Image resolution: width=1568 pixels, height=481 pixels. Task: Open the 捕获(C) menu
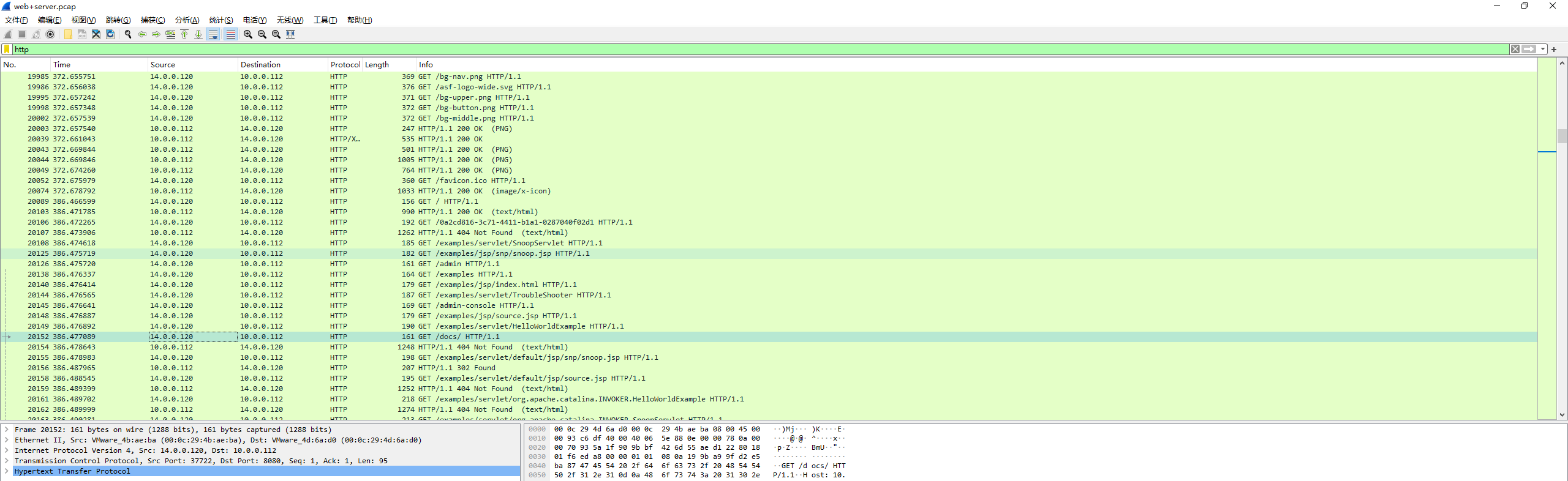pos(153,20)
